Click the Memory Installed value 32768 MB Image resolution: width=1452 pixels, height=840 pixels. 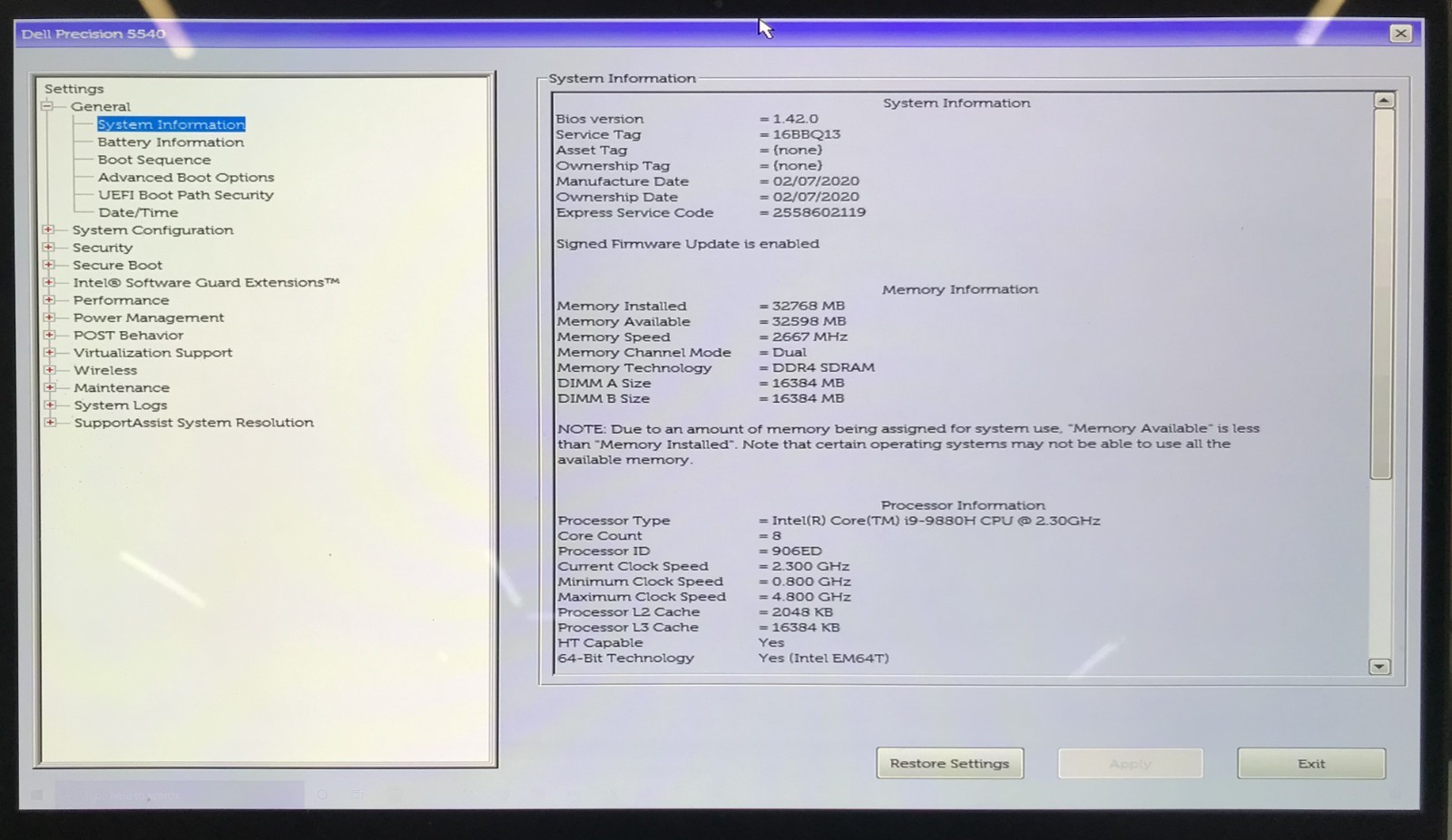[808, 306]
